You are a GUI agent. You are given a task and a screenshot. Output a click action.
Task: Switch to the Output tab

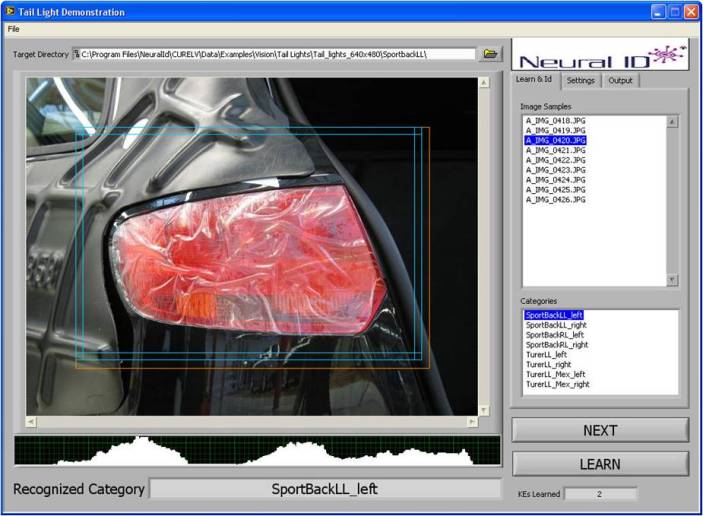tap(620, 80)
